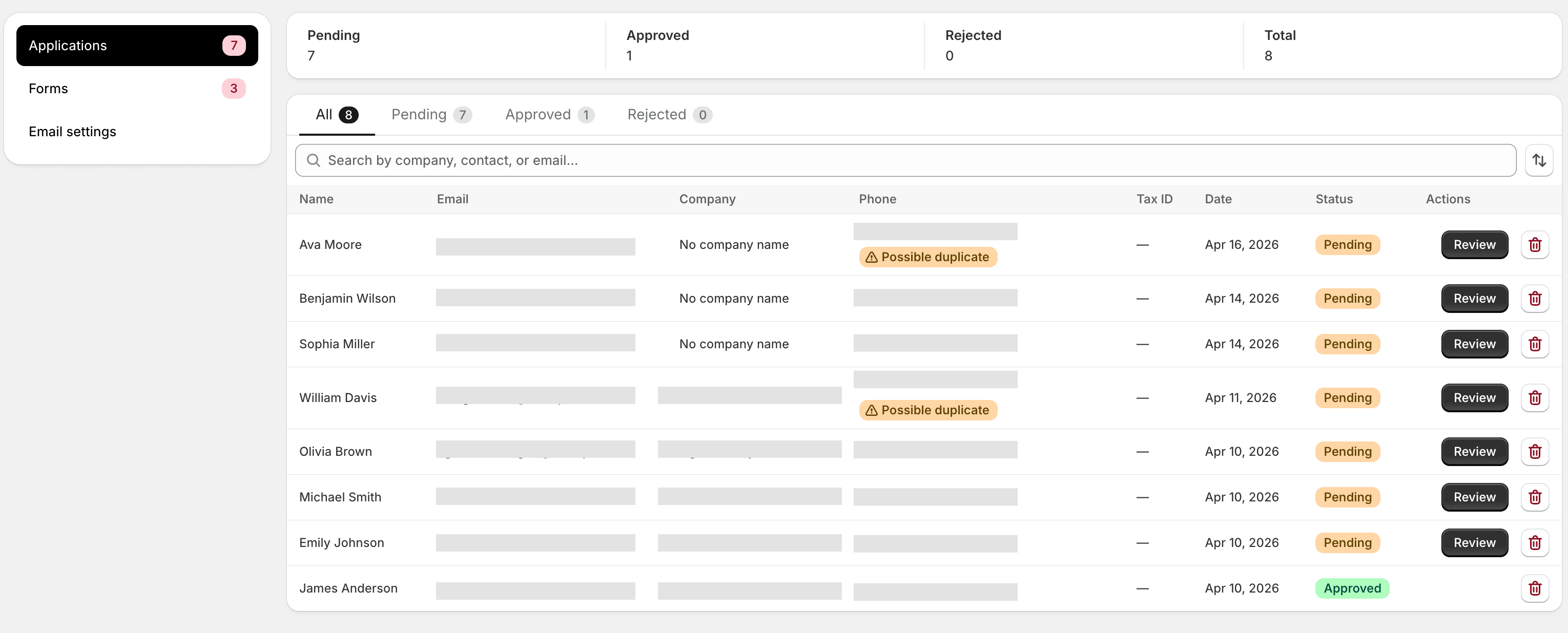Toggle the sort order arrows button
Viewport: 1568px width, 633px height.
tap(1539, 160)
